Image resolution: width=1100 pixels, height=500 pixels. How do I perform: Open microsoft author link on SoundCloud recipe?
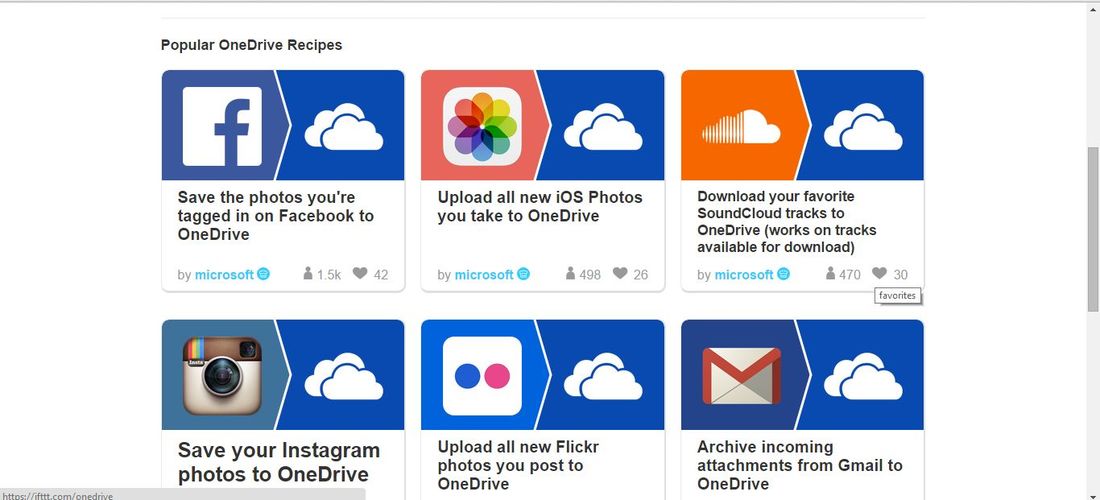744,275
